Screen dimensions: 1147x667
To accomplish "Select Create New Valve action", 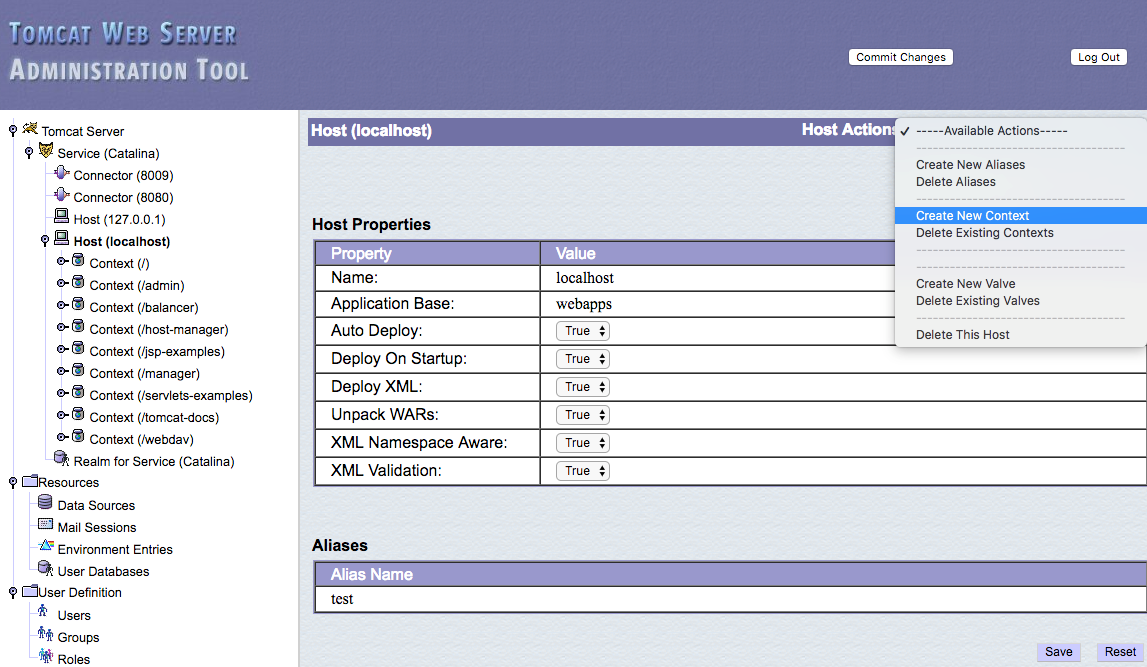I will (x=965, y=284).
